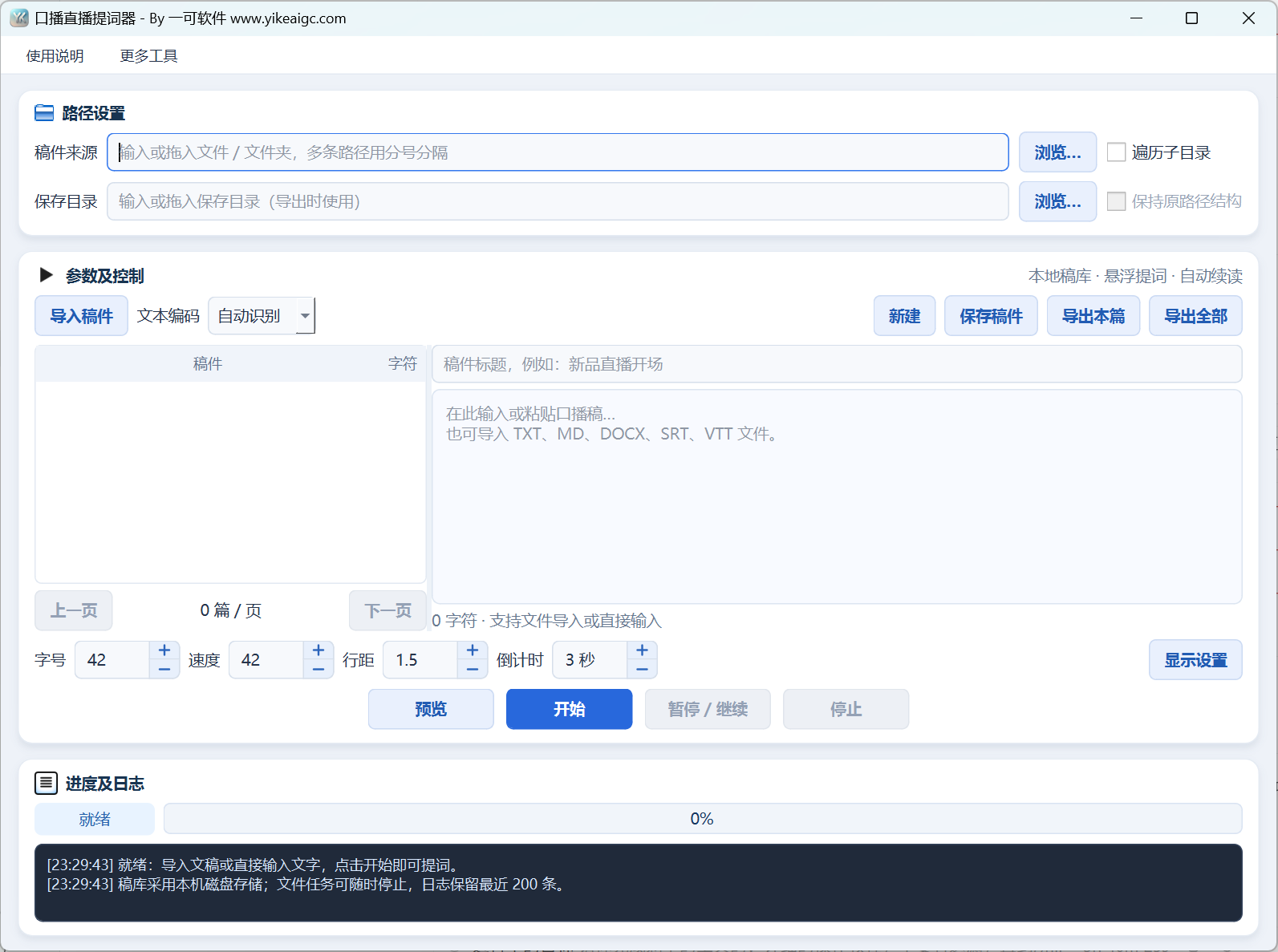
Task: Focus the 稿件标题 input field
Action: pyautogui.click(x=837, y=364)
